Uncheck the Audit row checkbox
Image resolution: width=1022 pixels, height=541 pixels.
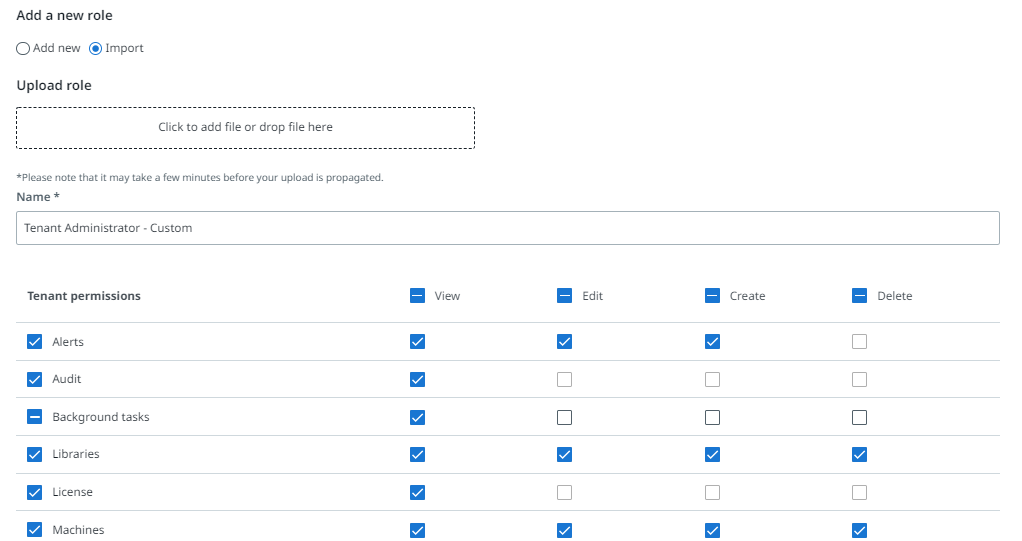pyautogui.click(x=34, y=380)
